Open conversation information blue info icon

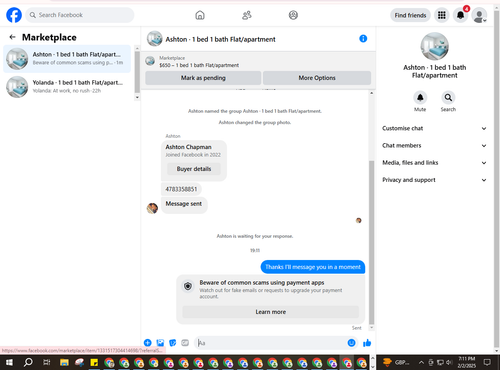363,39
